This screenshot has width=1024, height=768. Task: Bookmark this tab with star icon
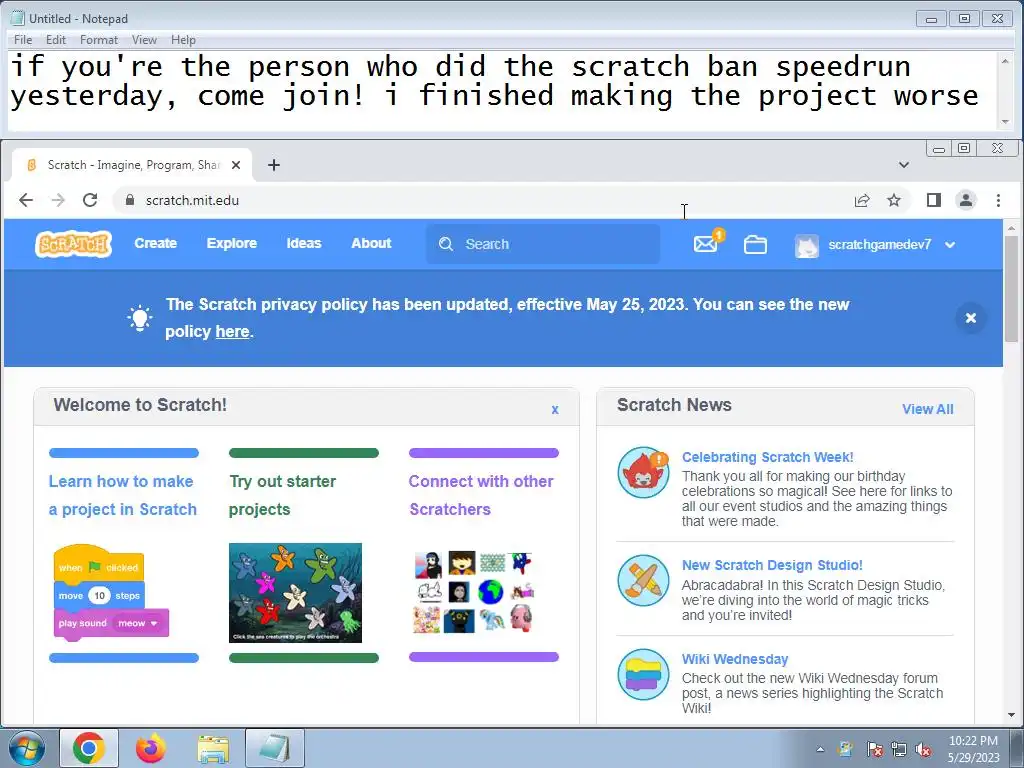(894, 200)
